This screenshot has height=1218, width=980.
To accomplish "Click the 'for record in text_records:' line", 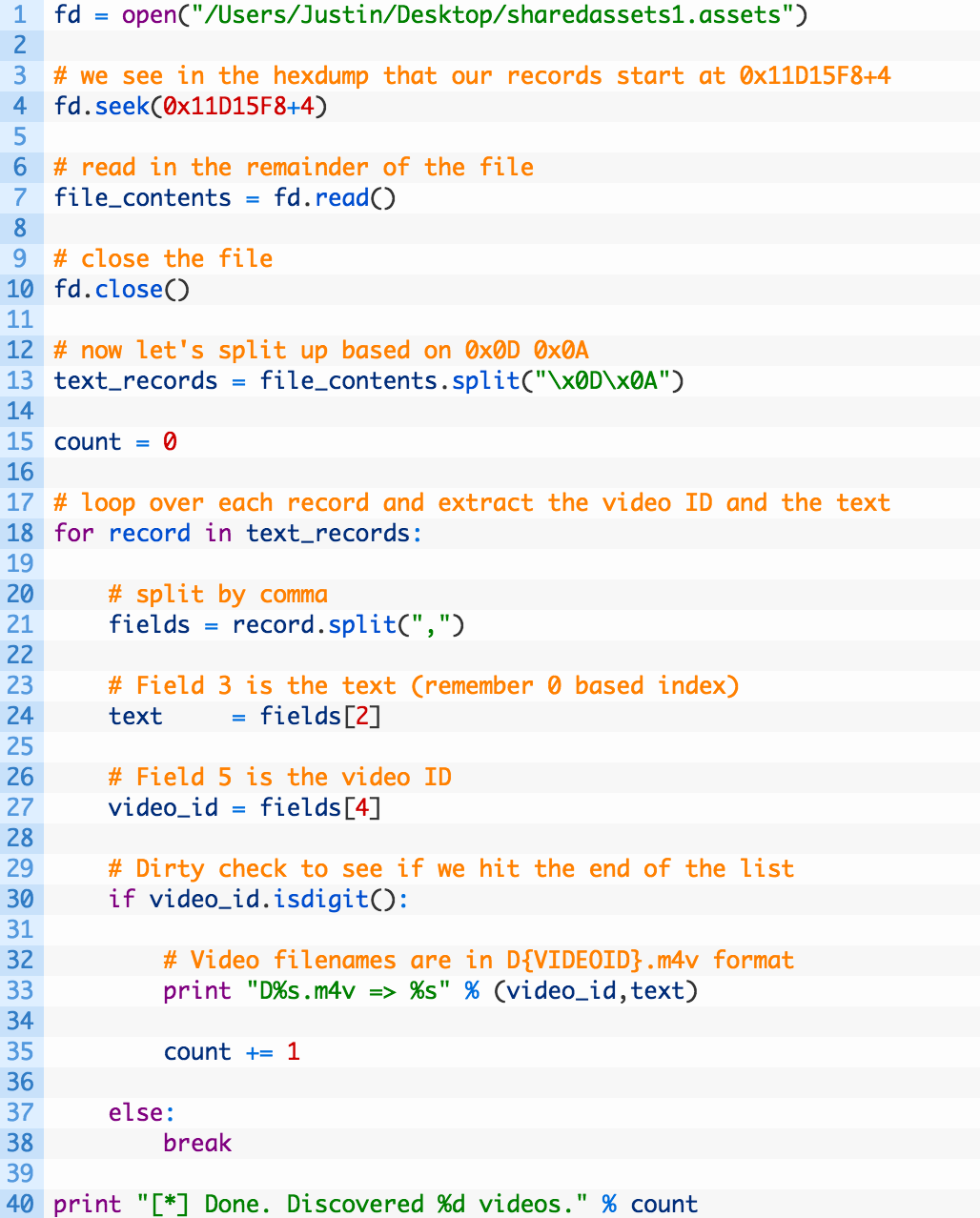I will 238,534.
